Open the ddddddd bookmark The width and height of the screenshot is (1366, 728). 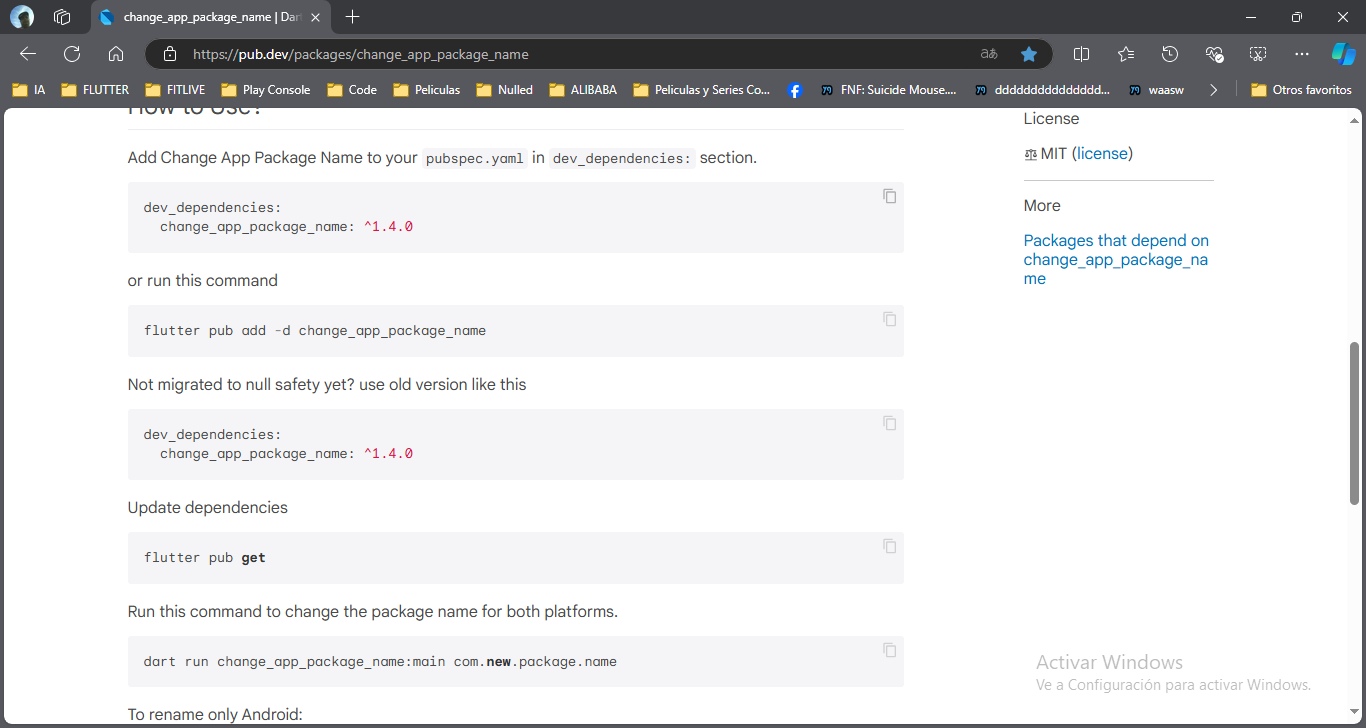tap(1043, 90)
